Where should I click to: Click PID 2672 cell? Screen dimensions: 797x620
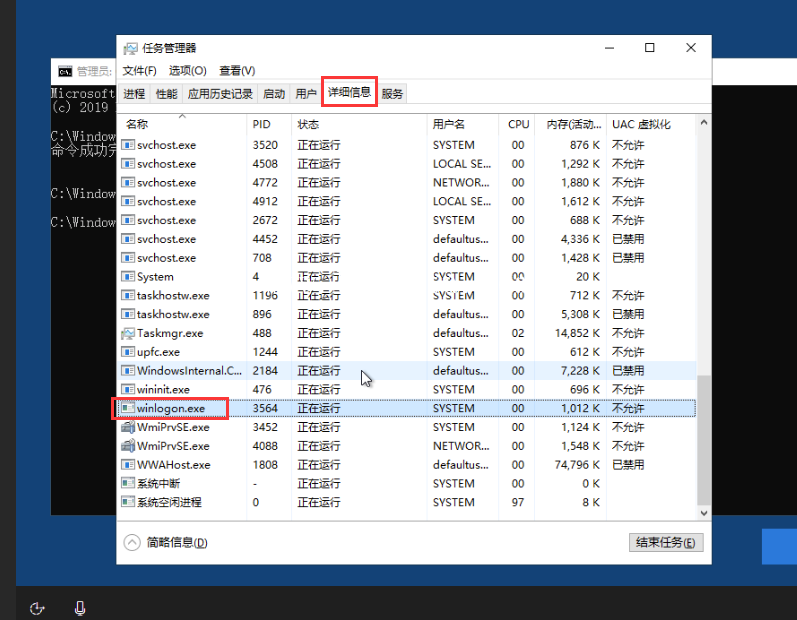tap(265, 220)
